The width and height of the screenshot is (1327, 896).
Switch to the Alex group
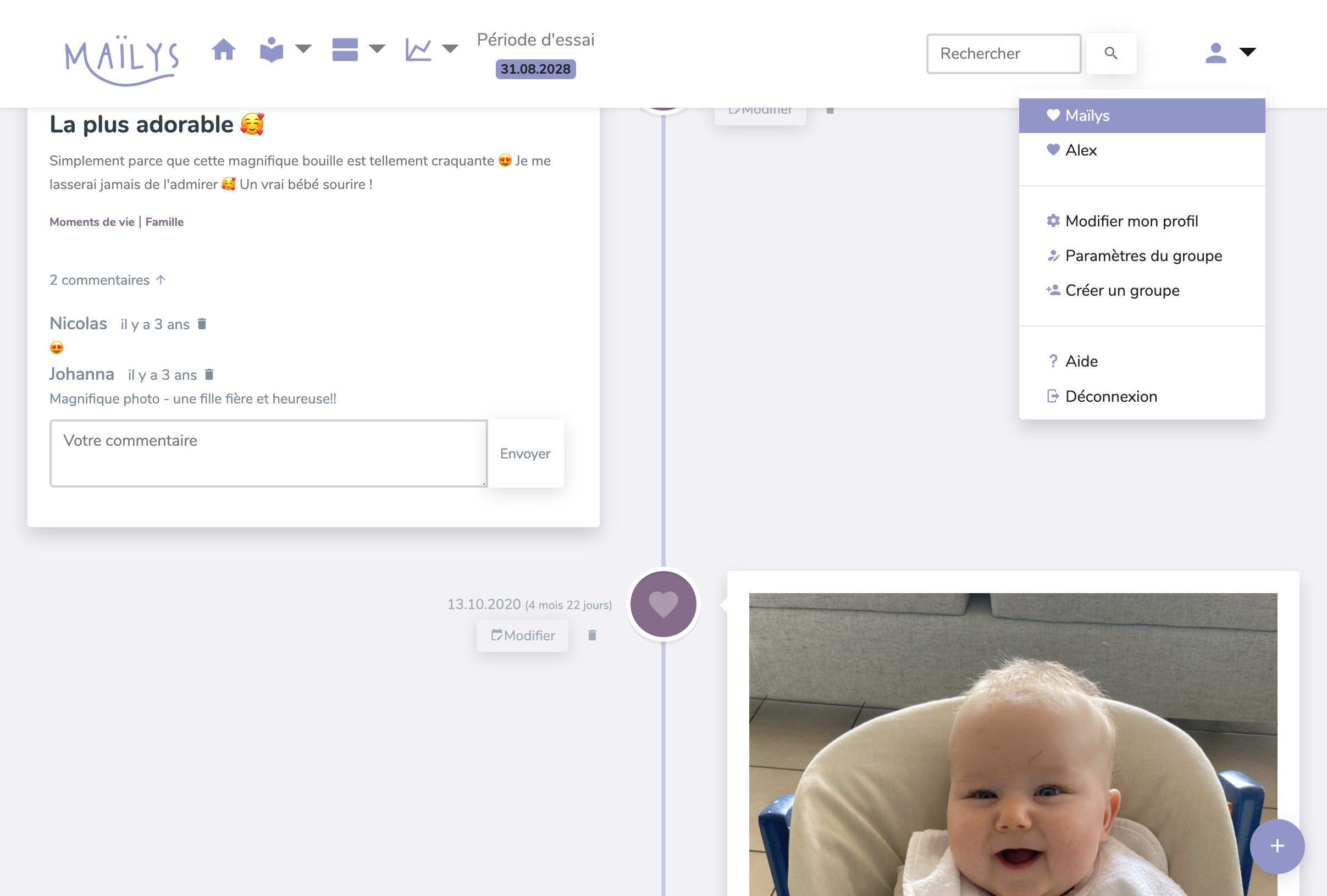pyautogui.click(x=1081, y=150)
